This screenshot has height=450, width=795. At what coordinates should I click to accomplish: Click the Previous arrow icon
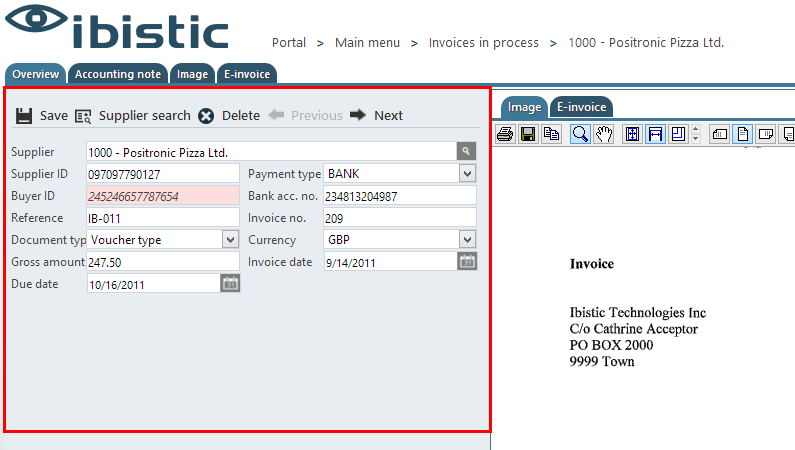click(276, 115)
